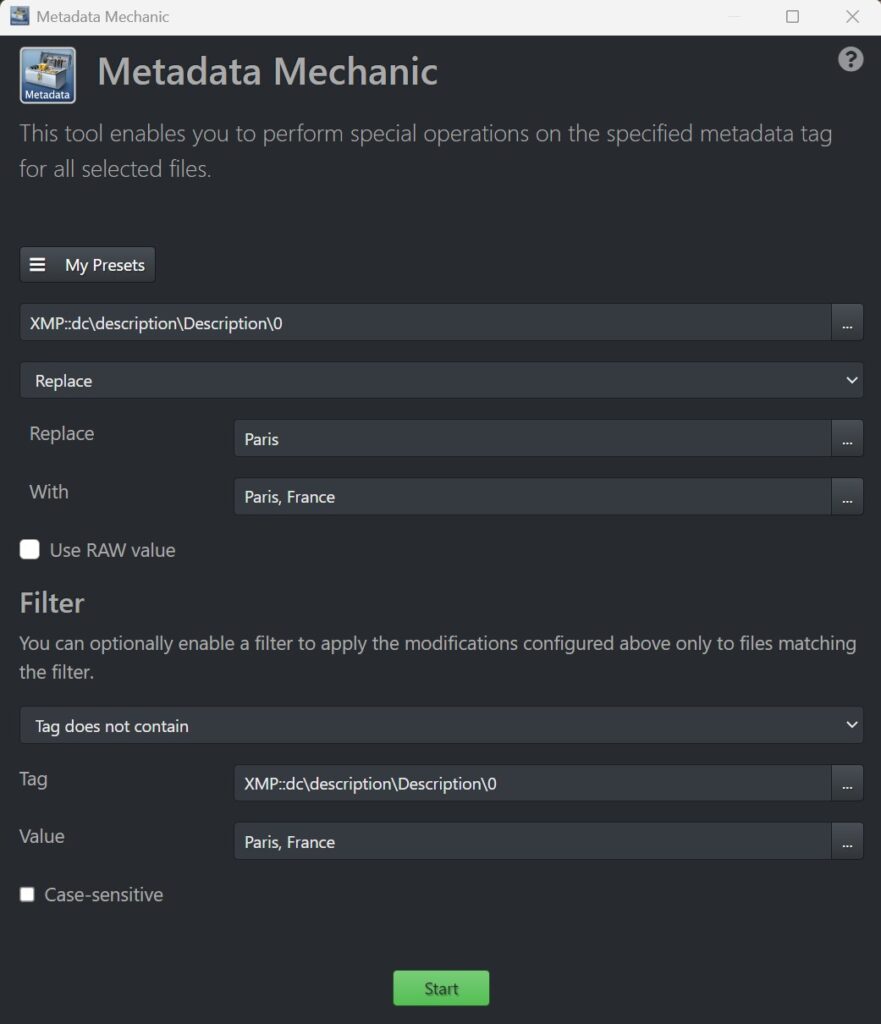Enable the Use RAW value checkbox
The image size is (881, 1024).
point(29,549)
